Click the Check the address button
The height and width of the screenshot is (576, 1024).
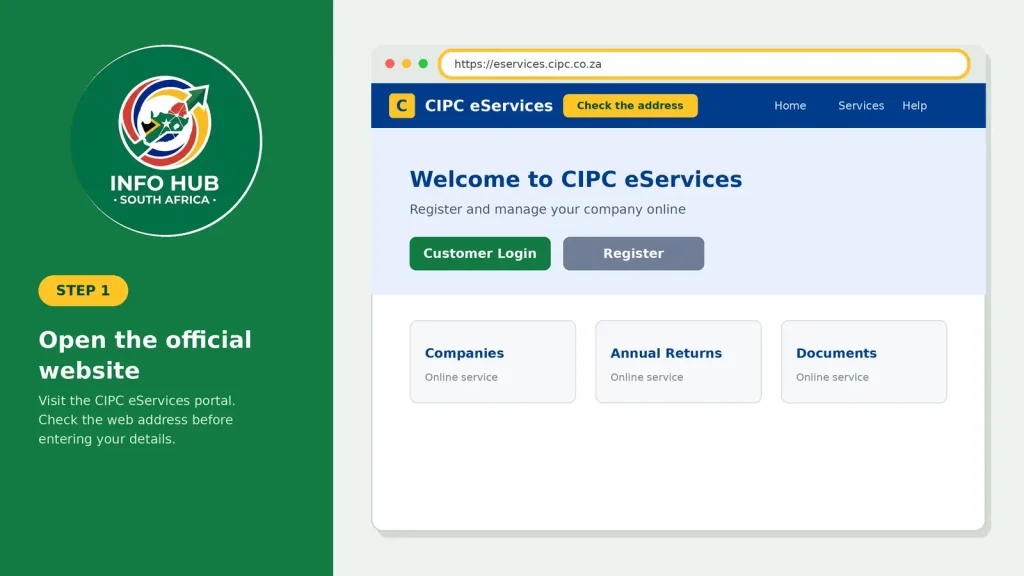coord(630,106)
